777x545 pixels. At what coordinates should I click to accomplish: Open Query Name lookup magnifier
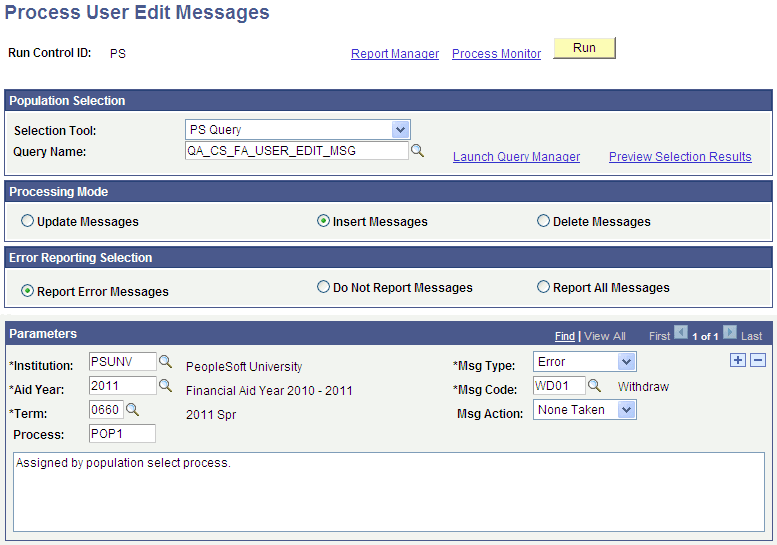417,151
